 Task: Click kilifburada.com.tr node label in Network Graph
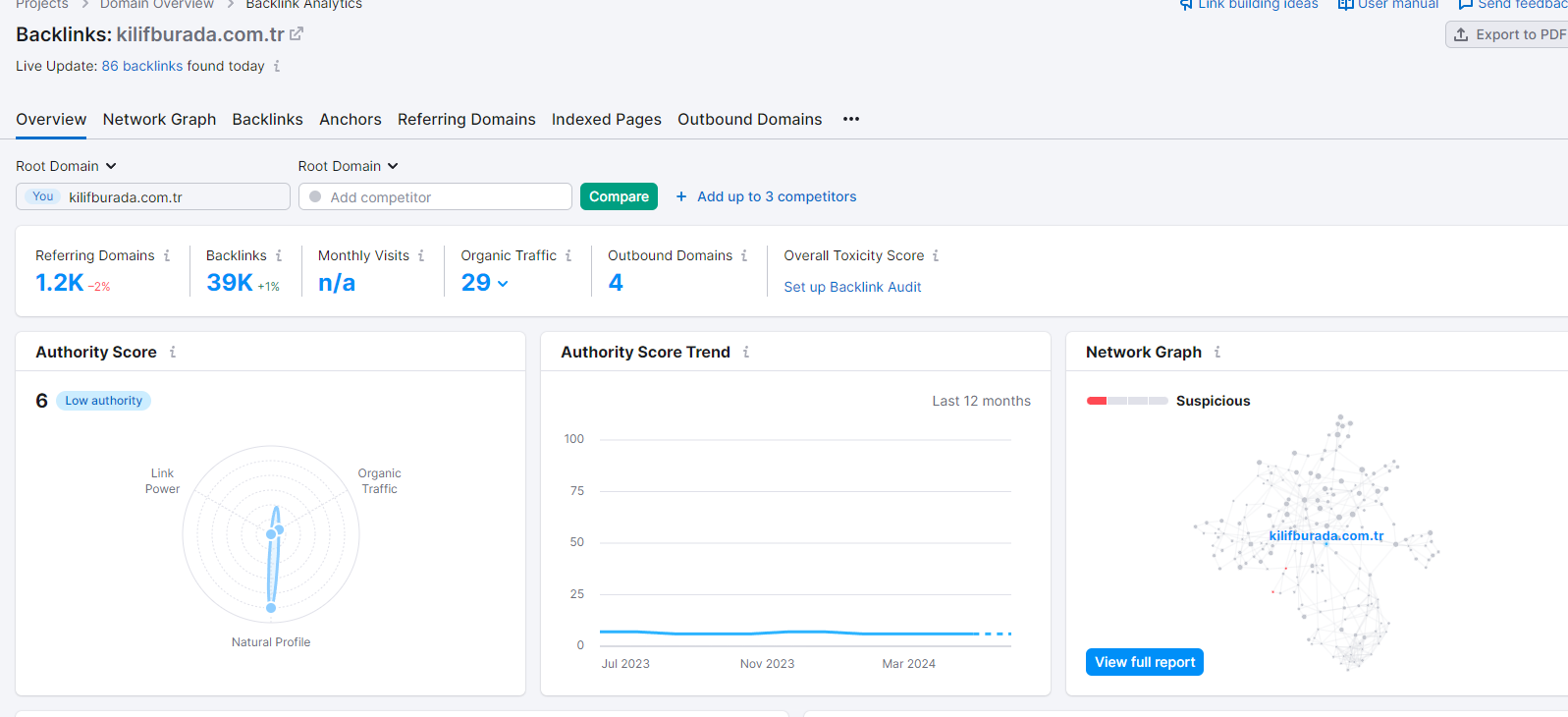1326,535
